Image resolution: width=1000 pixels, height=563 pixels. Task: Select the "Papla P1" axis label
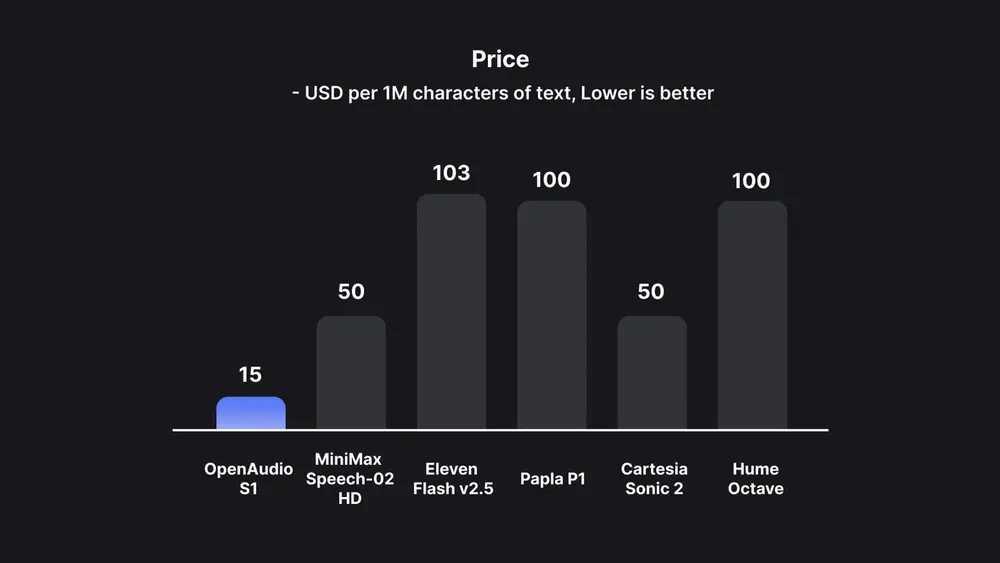click(553, 479)
